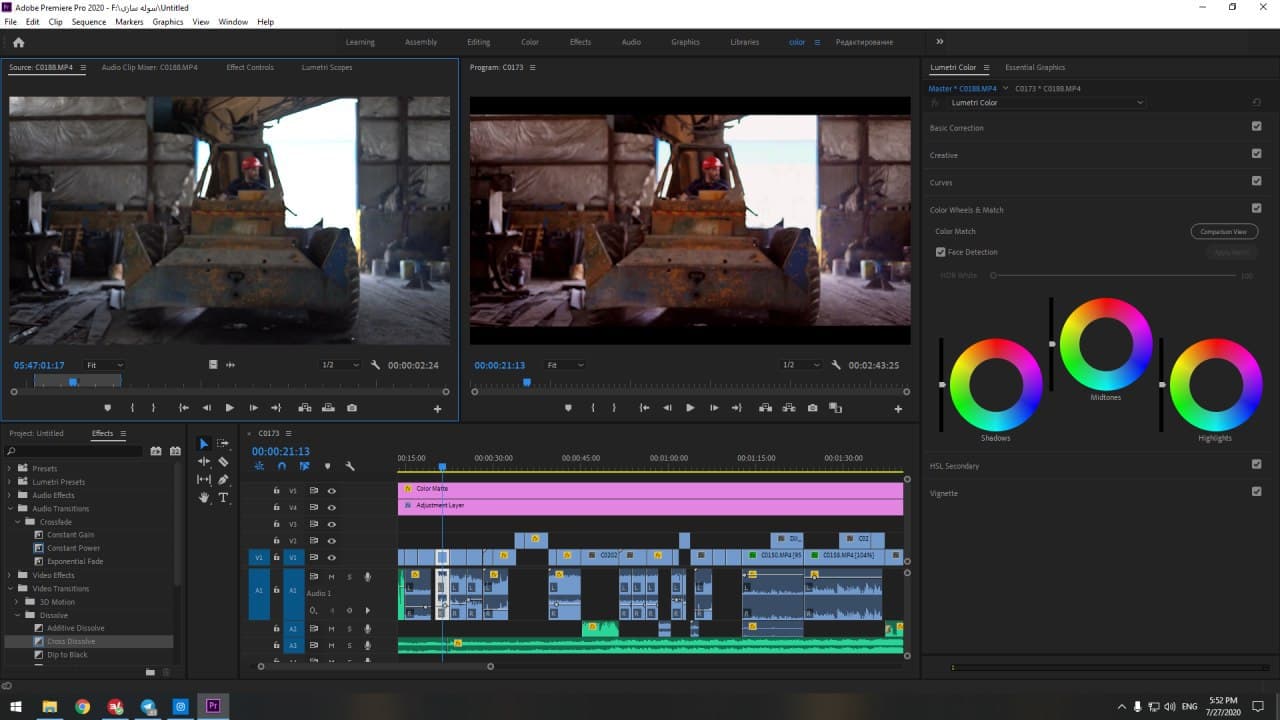The height and width of the screenshot is (720, 1280).
Task: Expand the Presets folder
Action: pos(10,468)
